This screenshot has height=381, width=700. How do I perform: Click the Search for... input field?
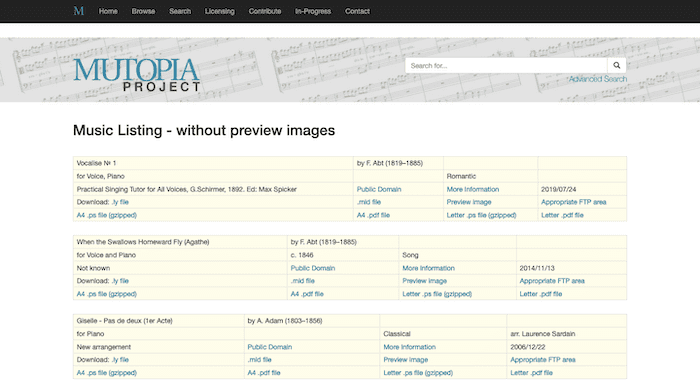coord(506,65)
